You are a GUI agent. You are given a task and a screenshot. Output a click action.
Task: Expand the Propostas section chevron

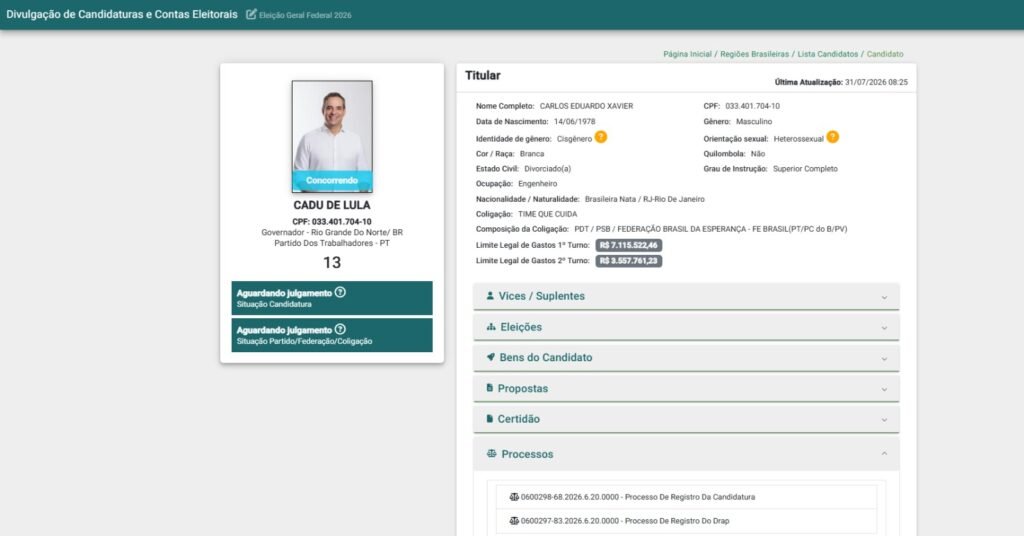pos(884,389)
